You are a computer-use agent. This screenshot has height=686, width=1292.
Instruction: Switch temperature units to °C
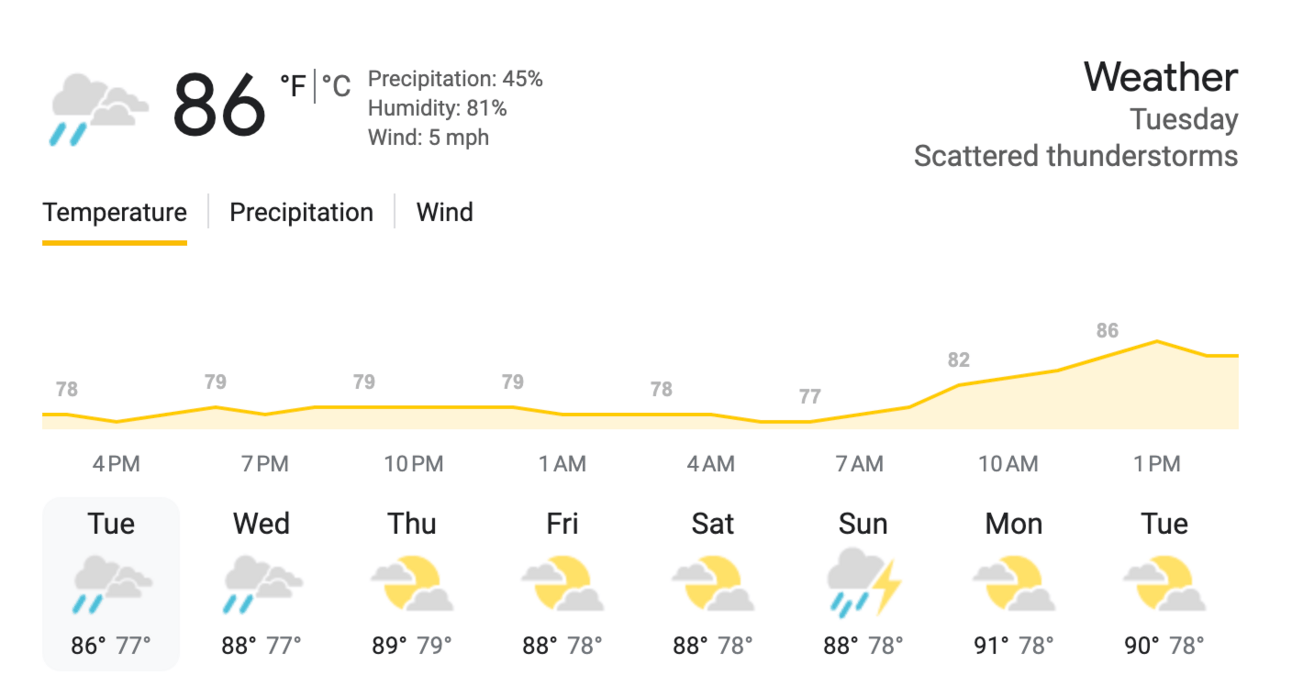pyautogui.click(x=336, y=87)
